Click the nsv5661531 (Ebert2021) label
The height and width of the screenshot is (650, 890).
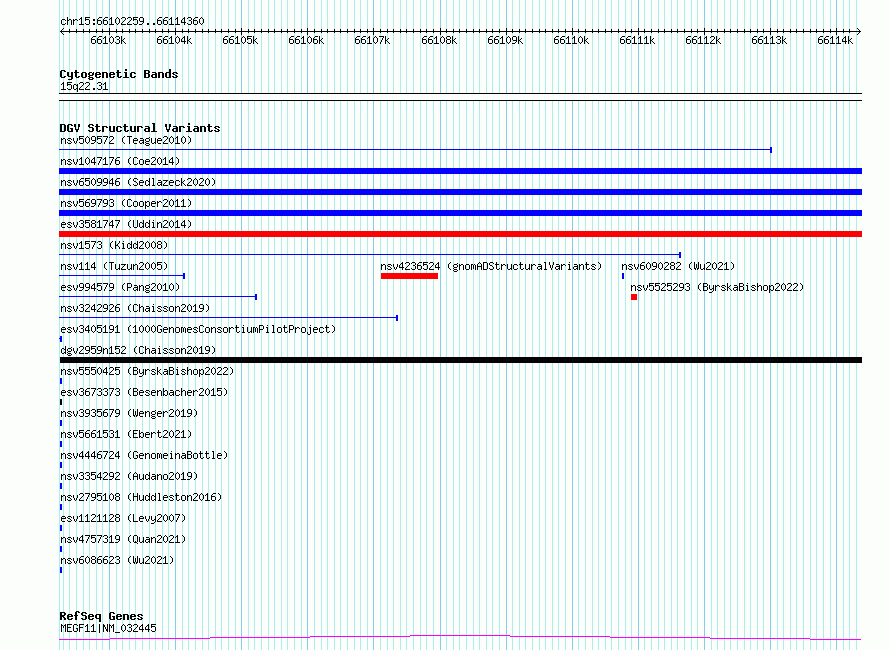126,434
